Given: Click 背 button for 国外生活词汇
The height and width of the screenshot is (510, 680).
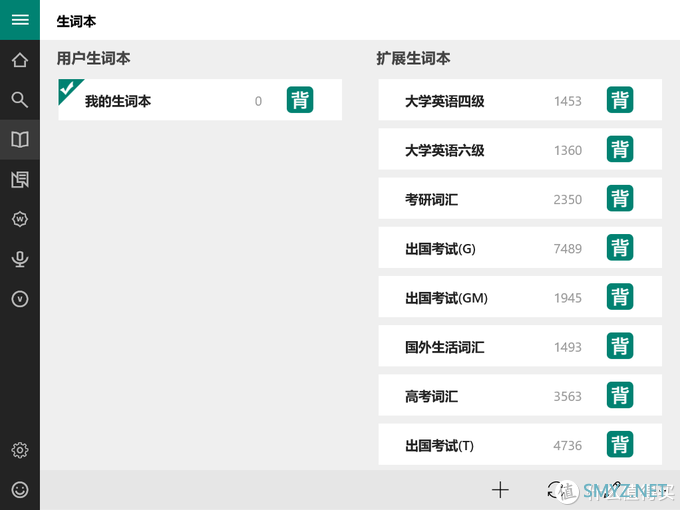Looking at the screenshot, I should click(x=620, y=347).
